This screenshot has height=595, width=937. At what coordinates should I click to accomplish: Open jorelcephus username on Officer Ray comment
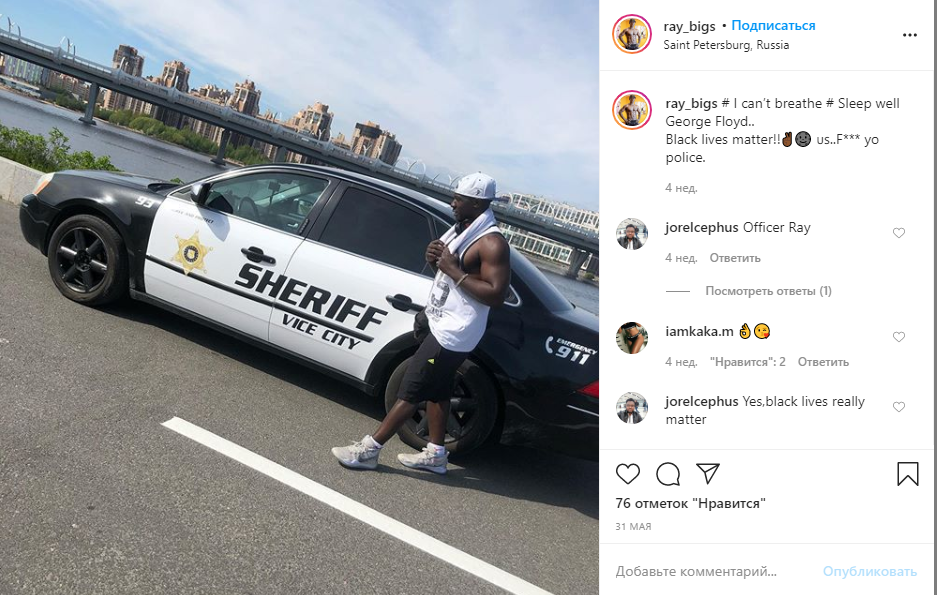702,228
